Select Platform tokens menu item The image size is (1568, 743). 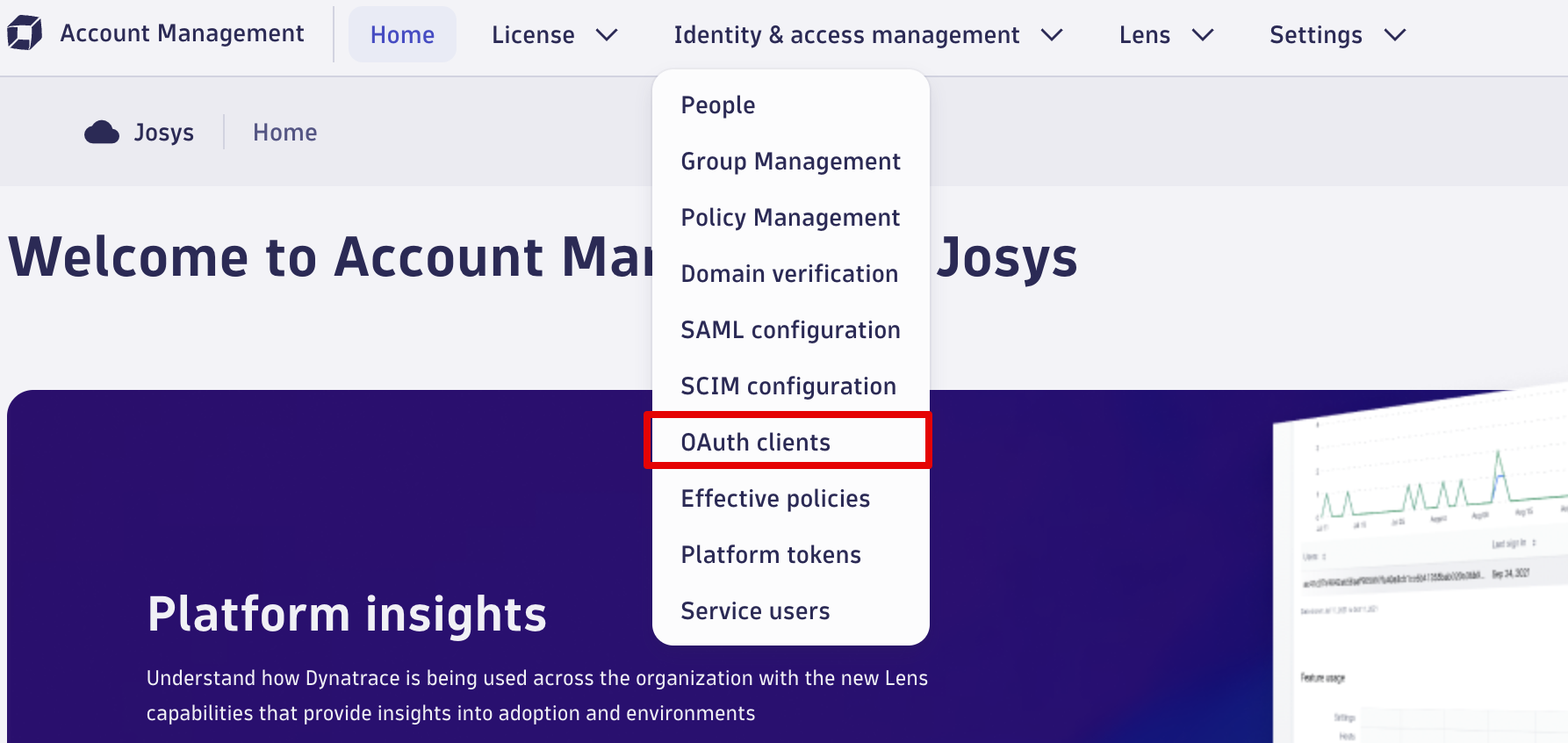tap(771, 555)
